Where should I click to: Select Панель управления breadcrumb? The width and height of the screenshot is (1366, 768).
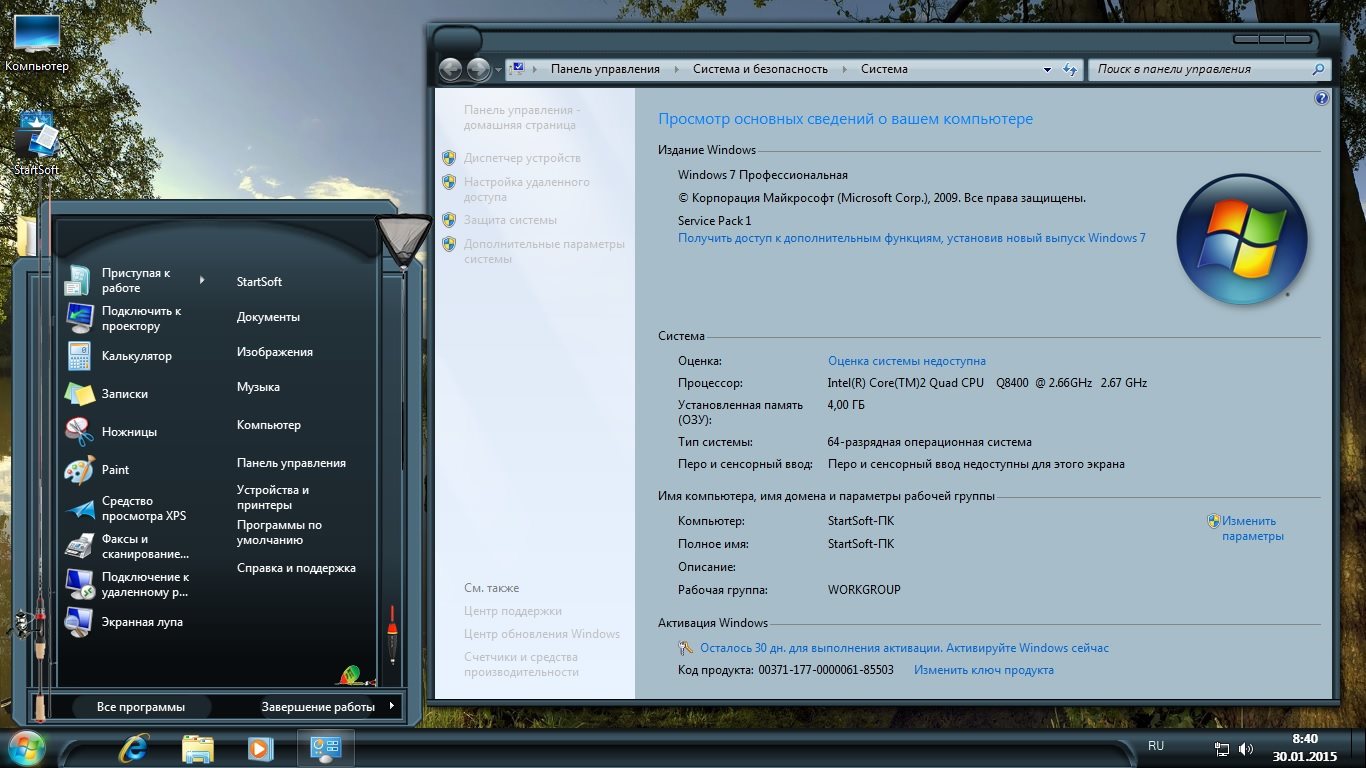click(605, 69)
